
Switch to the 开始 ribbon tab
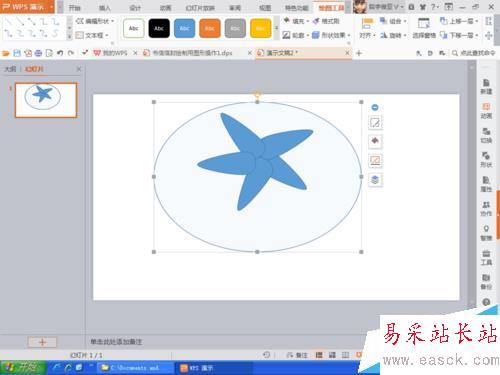pos(75,7)
